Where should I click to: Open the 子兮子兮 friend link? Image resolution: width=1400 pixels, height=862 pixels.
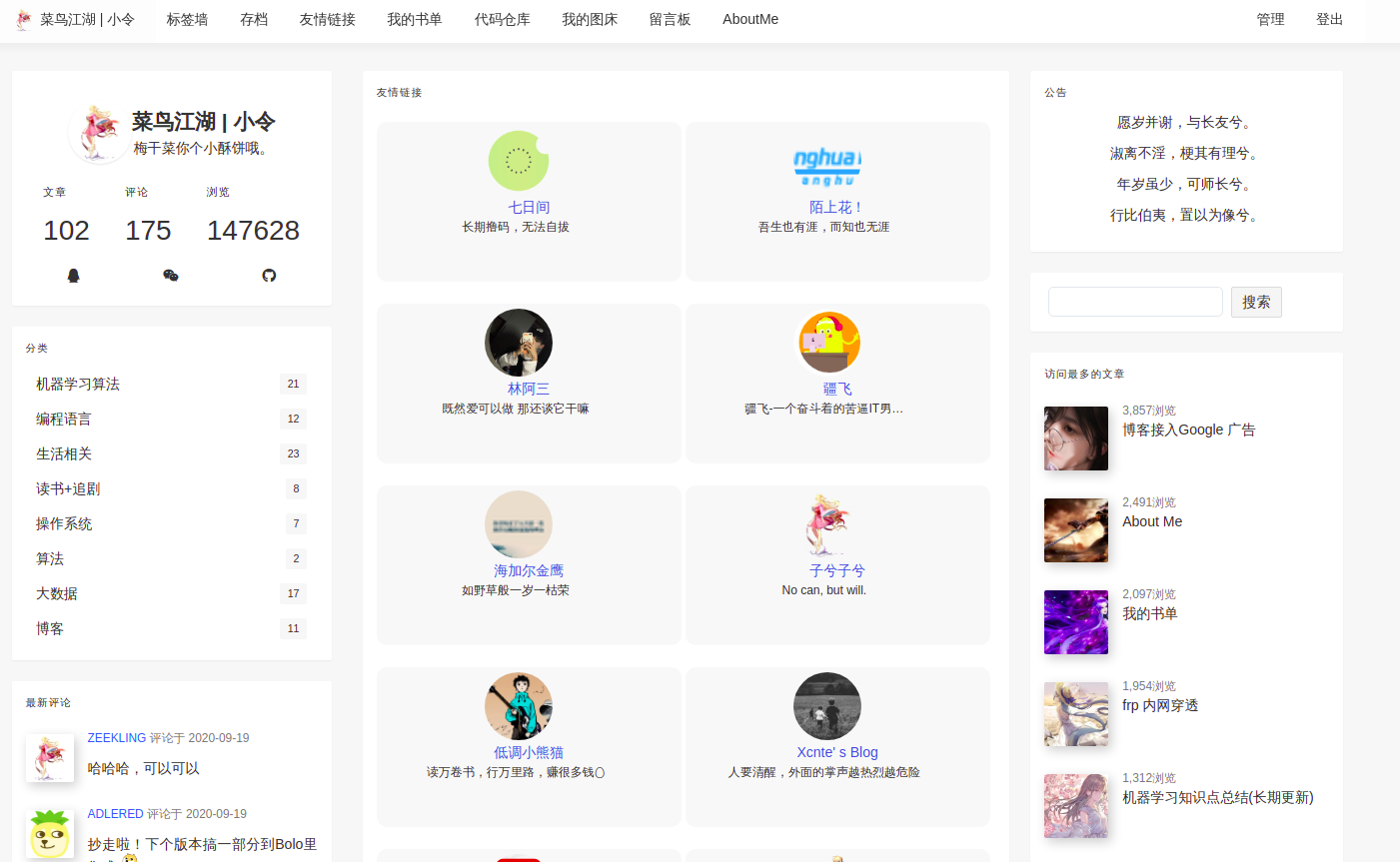click(837, 570)
